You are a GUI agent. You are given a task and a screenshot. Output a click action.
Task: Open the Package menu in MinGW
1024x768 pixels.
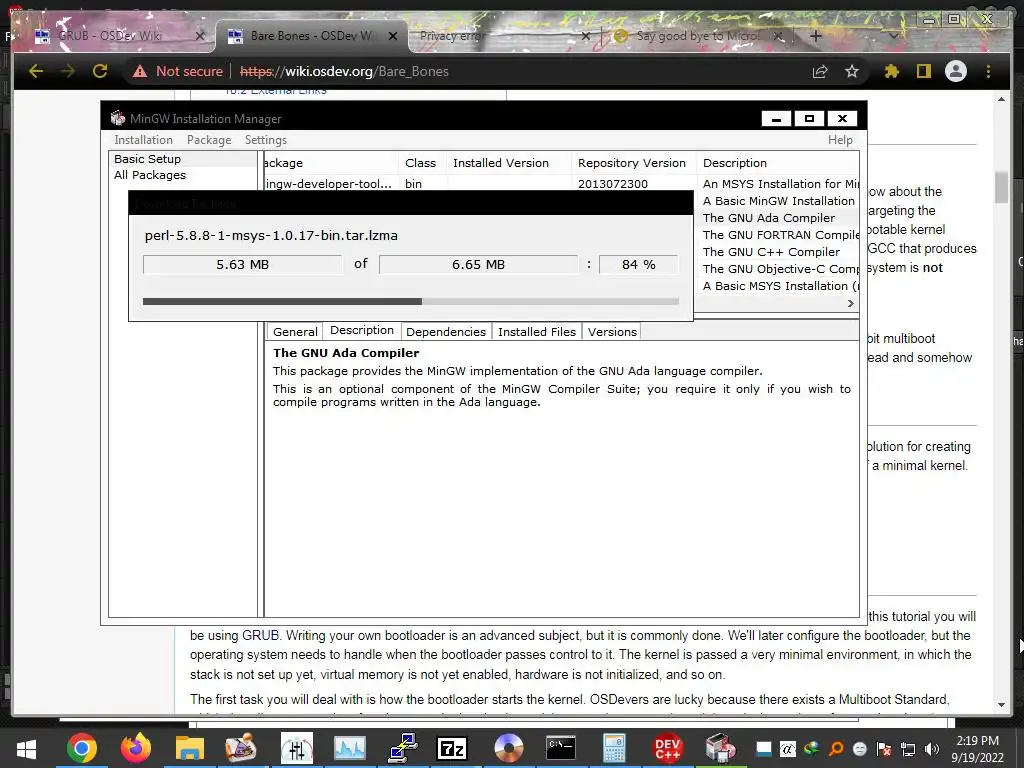tap(209, 140)
